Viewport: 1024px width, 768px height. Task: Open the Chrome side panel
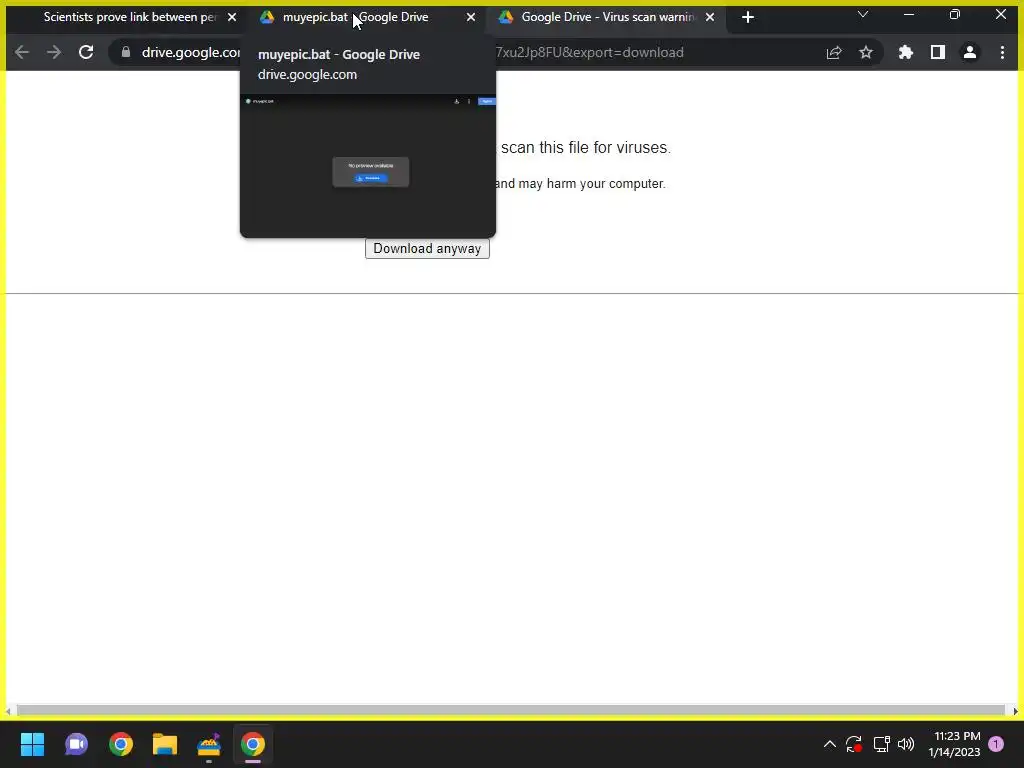938,52
